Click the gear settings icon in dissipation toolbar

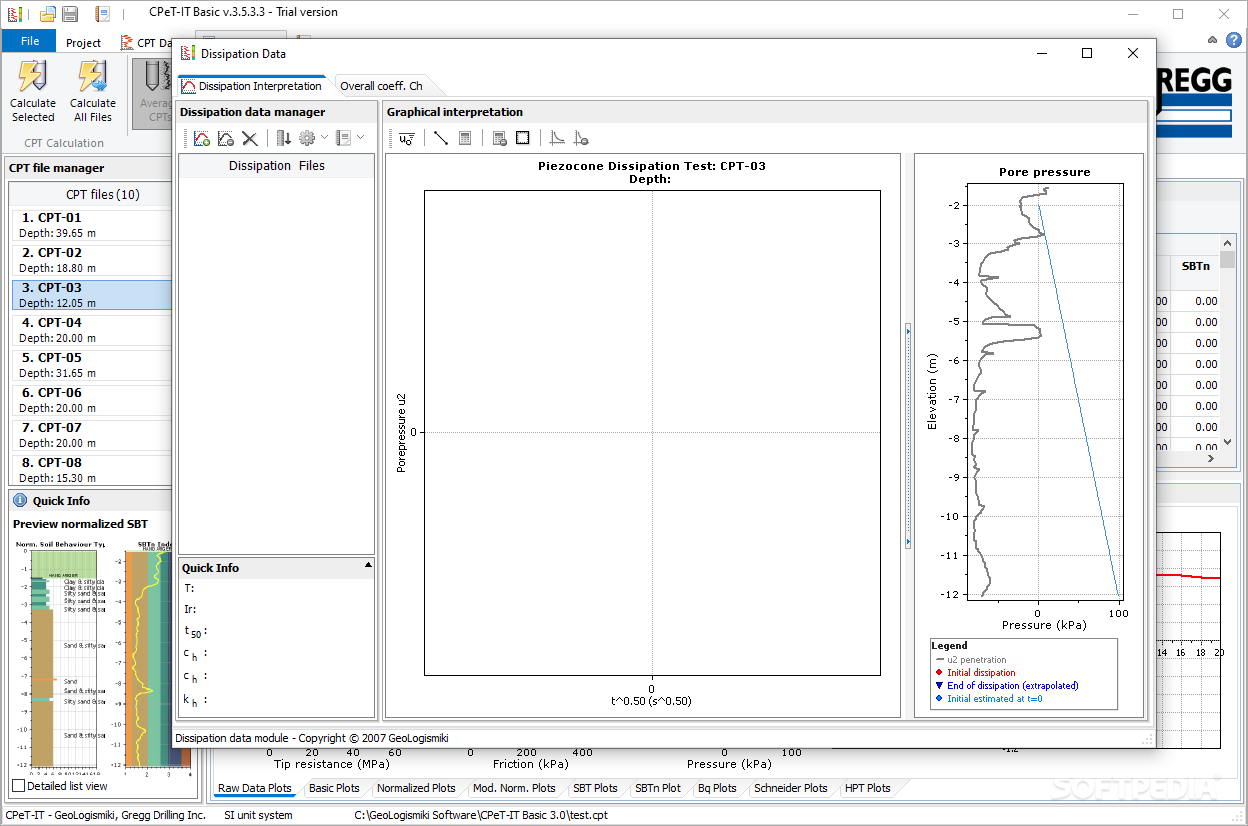tap(308, 138)
